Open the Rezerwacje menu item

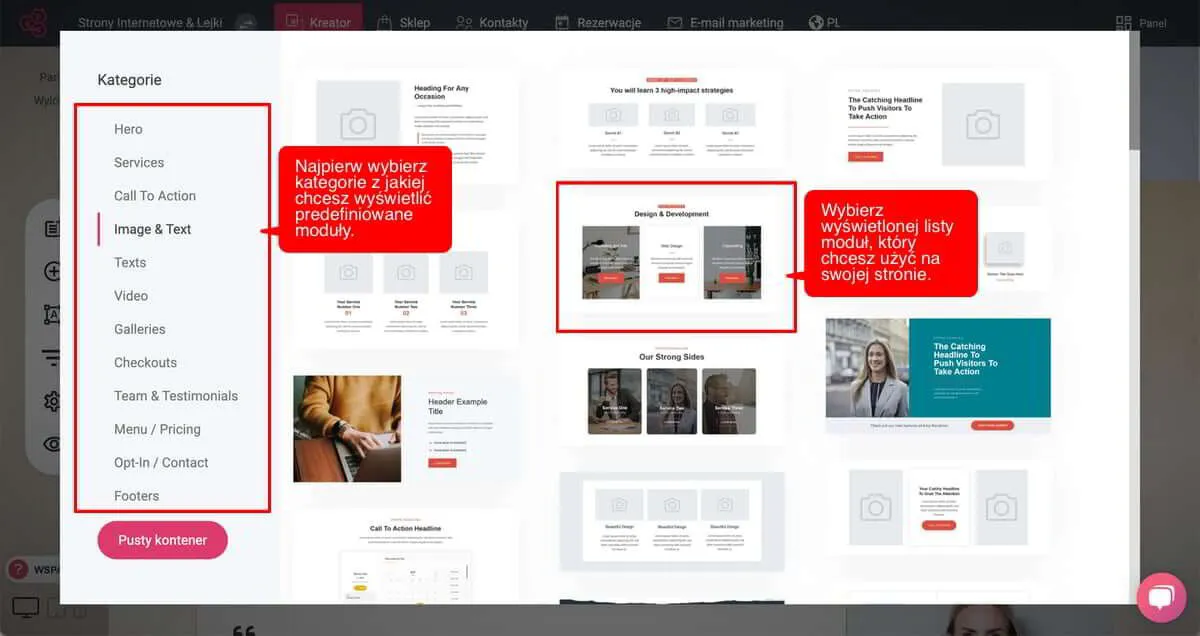598,22
